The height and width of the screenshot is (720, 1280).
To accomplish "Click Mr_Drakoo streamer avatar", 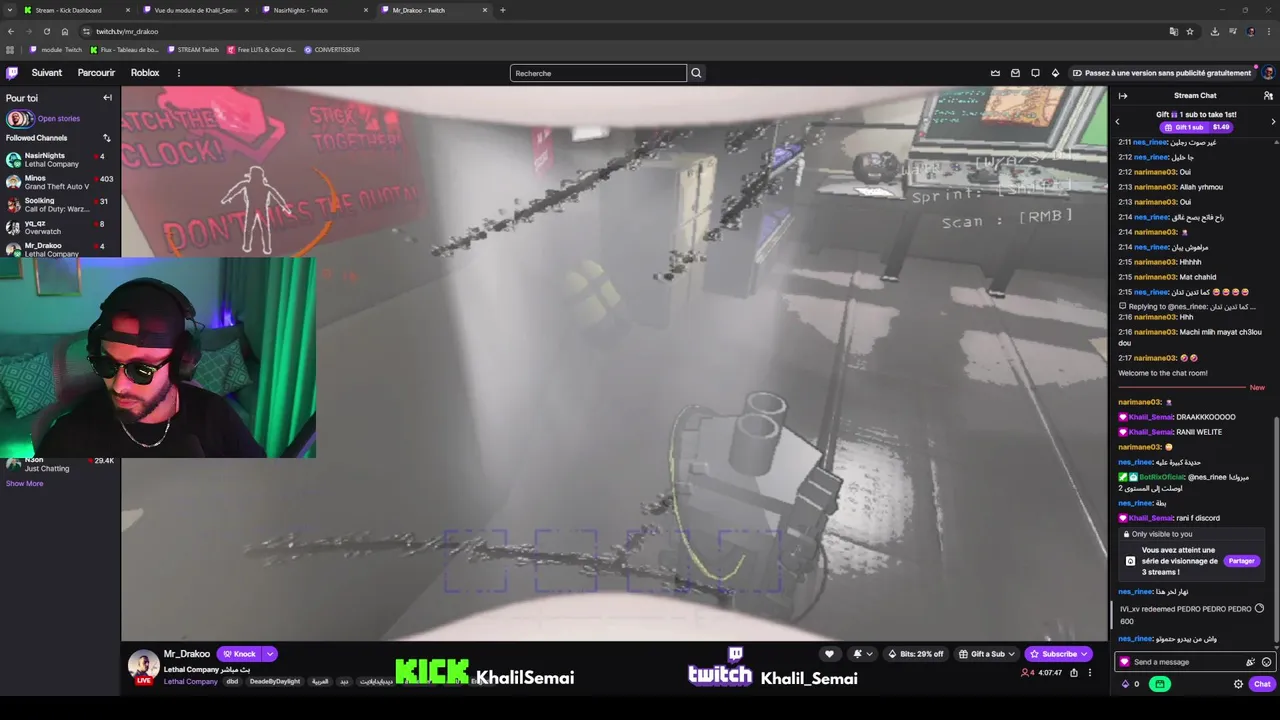I will click(143, 666).
